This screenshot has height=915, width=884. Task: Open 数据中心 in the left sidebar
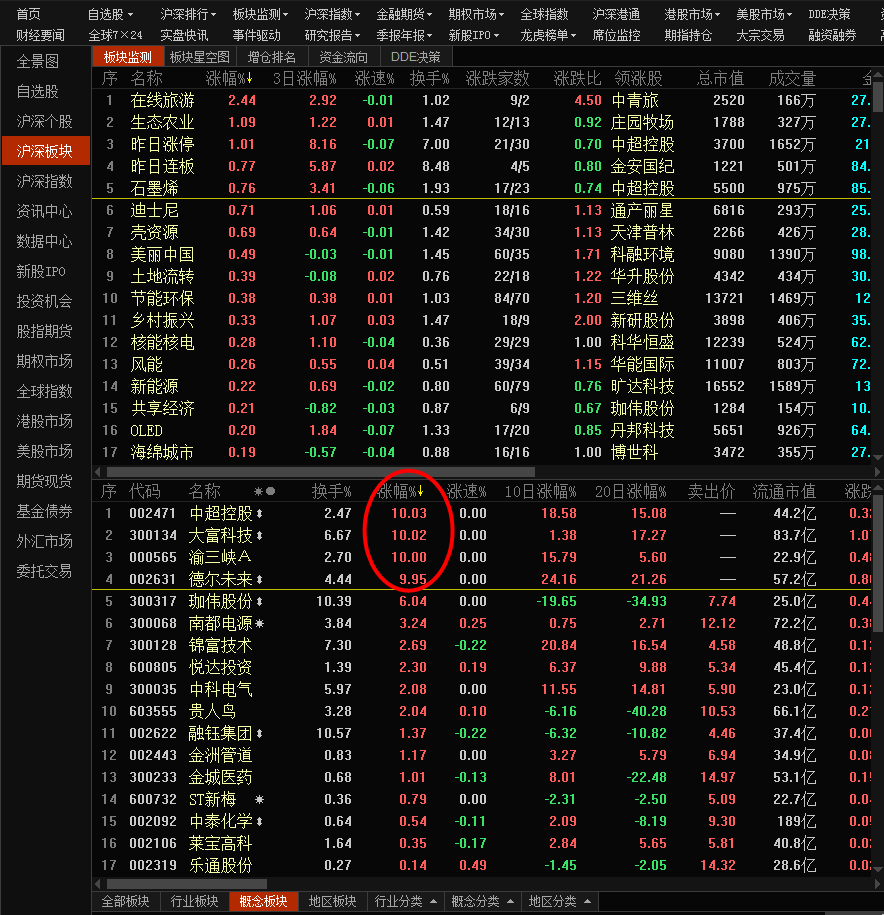pyautogui.click(x=45, y=242)
